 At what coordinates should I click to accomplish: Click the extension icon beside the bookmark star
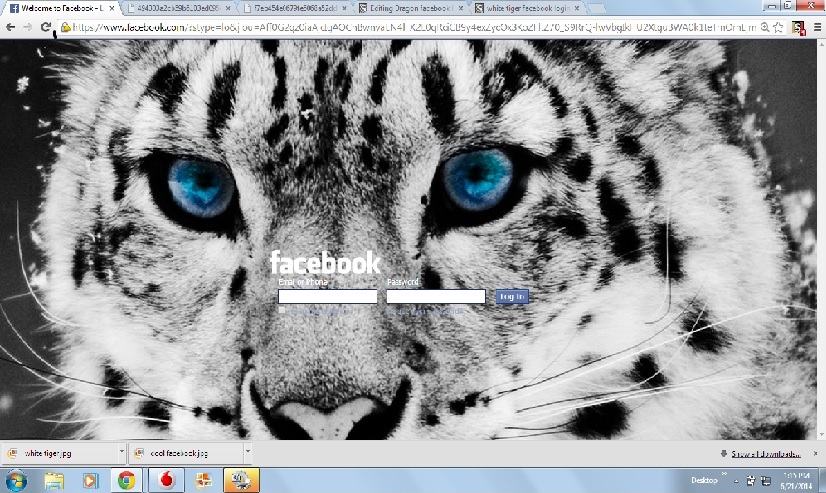point(799,28)
